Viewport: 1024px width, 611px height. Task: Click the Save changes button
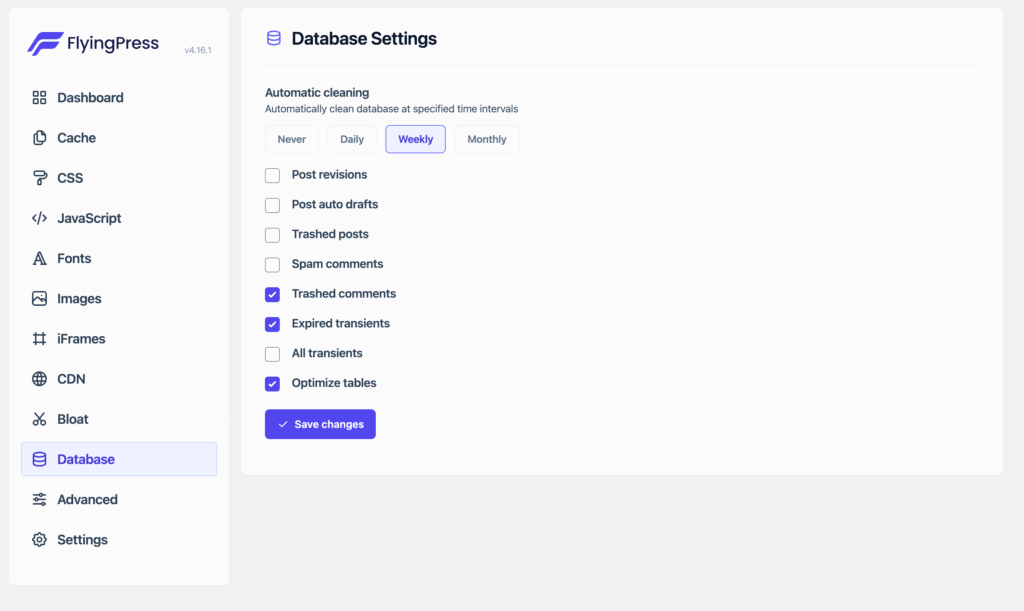tap(320, 424)
